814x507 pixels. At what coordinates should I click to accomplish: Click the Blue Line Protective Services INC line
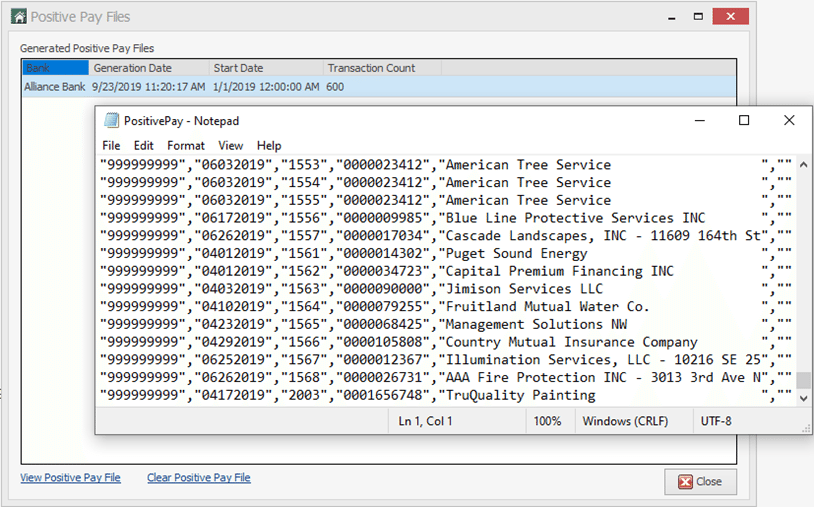coord(446,218)
